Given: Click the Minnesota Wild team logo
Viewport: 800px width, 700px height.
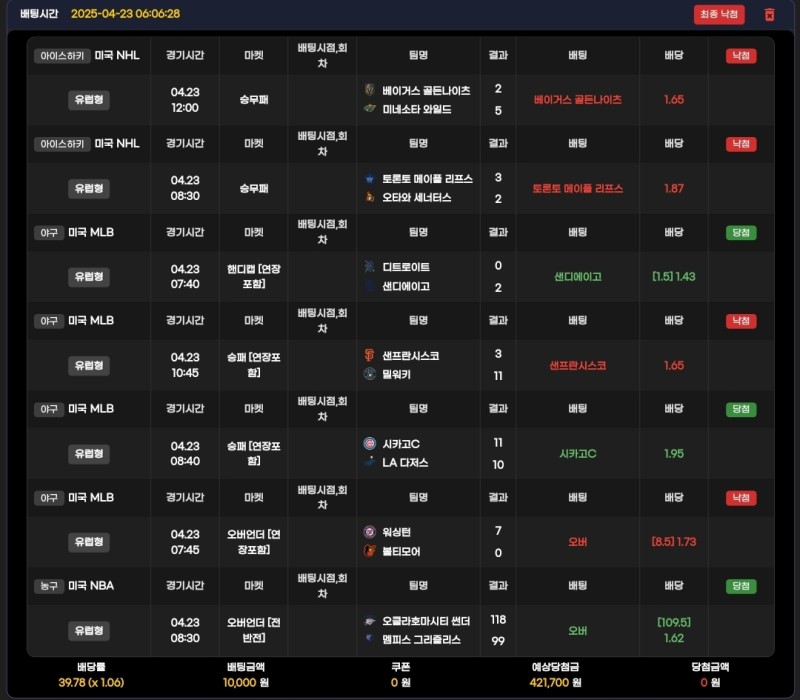Looking at the screenshot, I should click(370, 109).
